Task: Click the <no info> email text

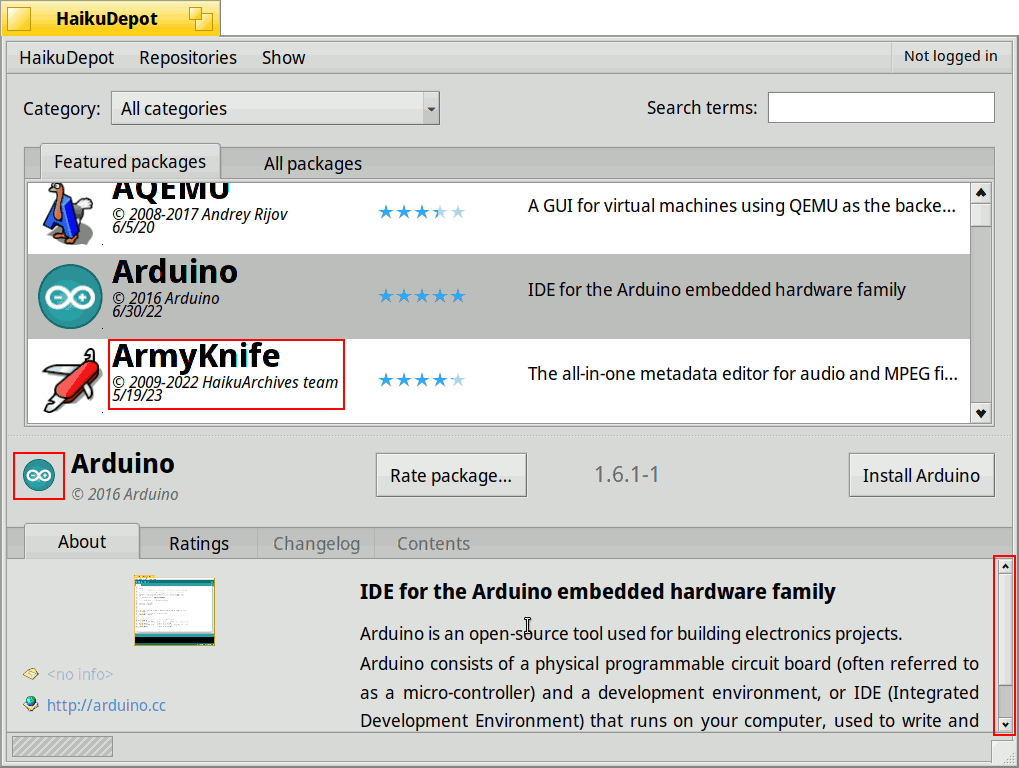Action: pyautogui.click(x=80, y=674)
